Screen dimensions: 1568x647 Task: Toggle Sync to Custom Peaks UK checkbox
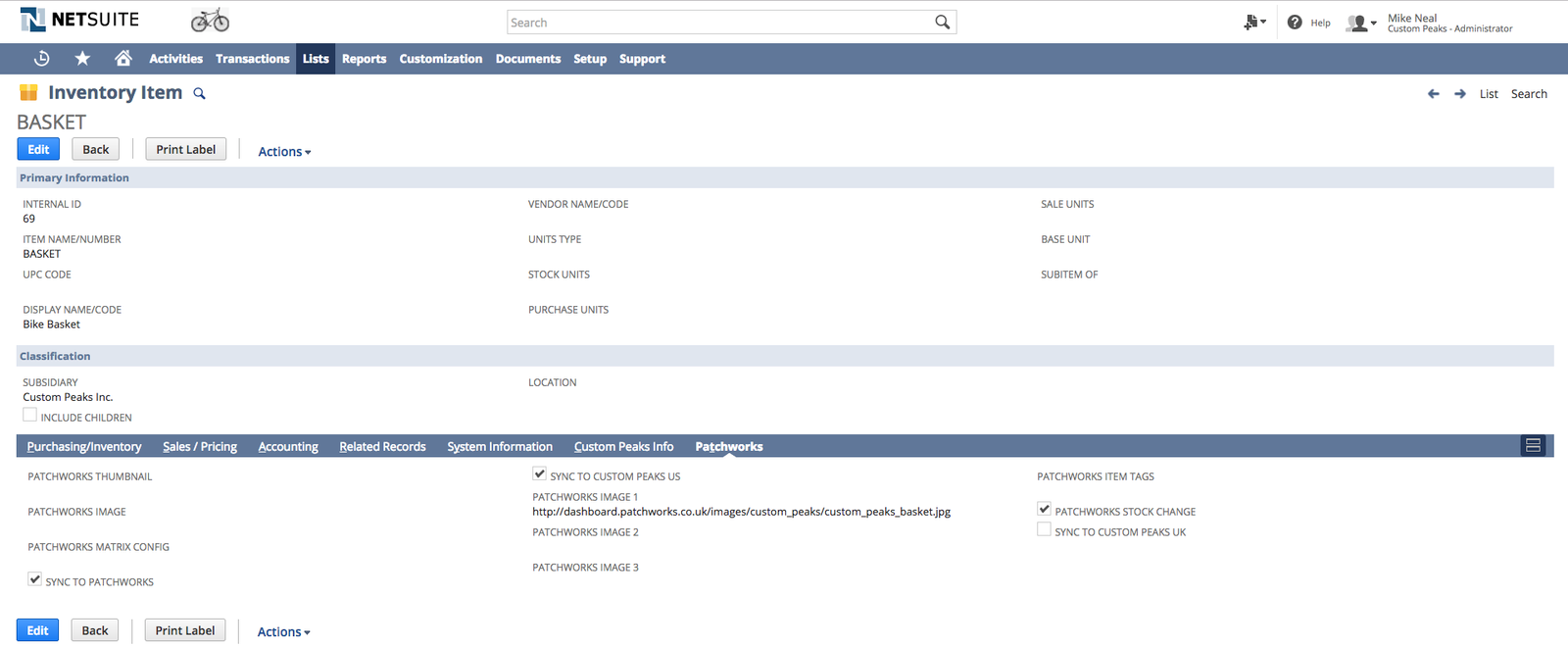click(1044, 529)
